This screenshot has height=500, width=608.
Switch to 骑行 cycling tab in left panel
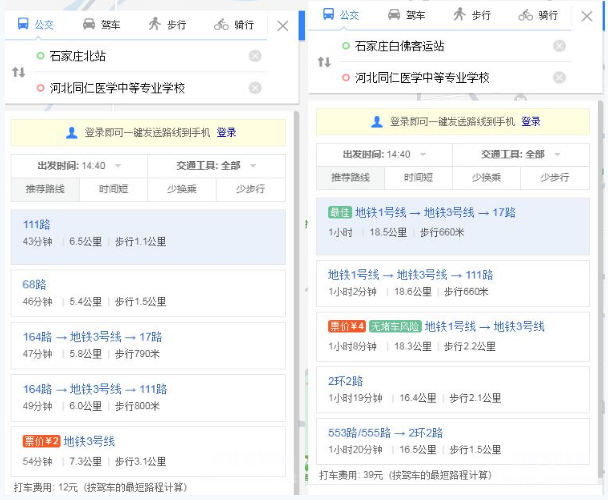point(234,25)
